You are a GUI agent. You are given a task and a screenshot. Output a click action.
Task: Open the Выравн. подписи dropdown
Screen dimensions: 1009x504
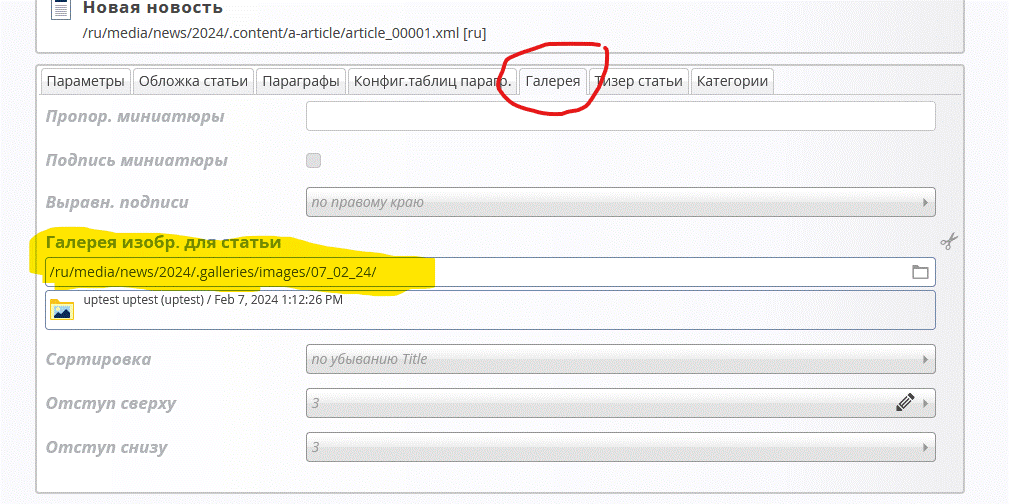pyautogui.click(x=620, y=202)
